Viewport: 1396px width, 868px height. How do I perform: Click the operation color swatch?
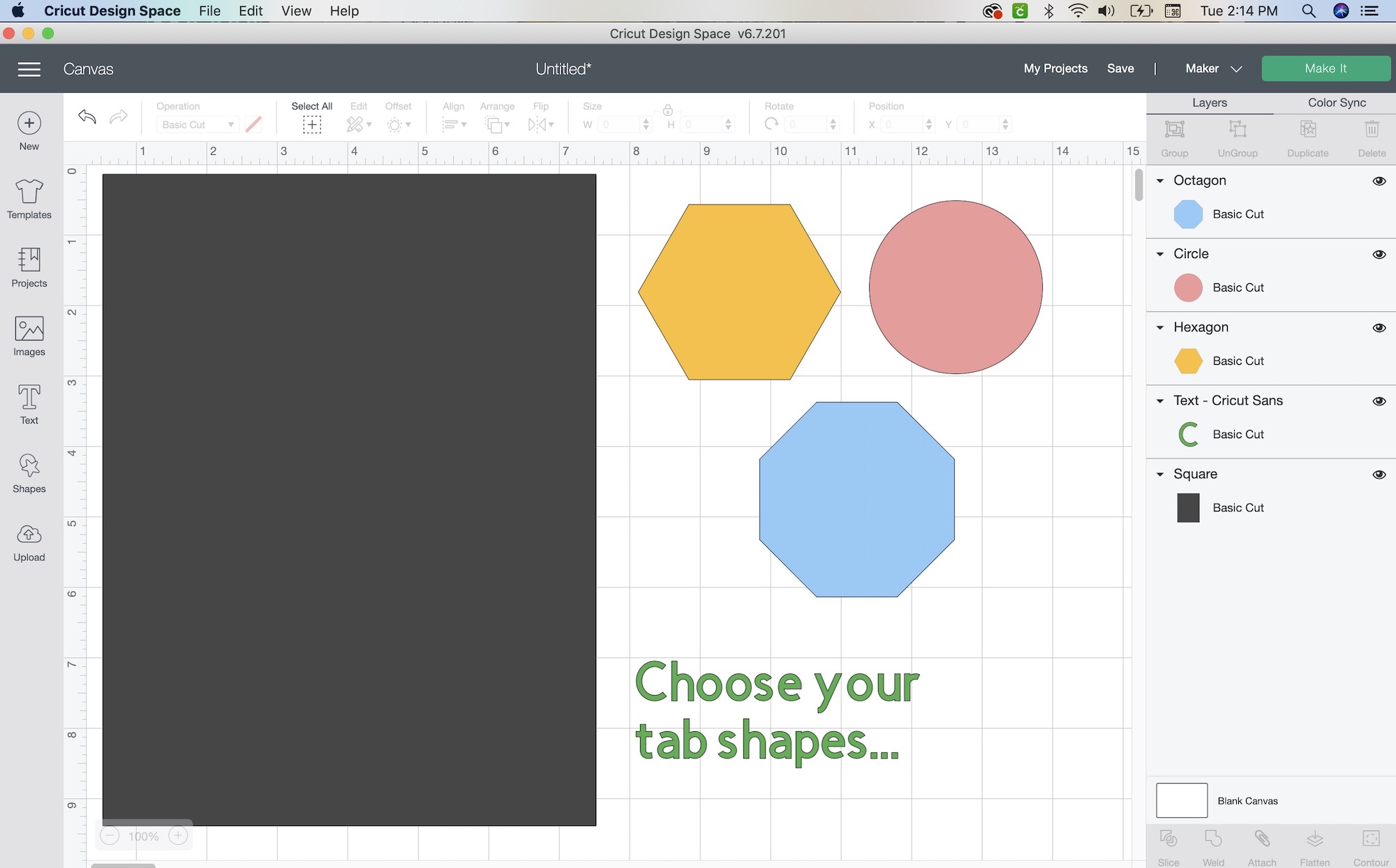(x=253, y=125)
